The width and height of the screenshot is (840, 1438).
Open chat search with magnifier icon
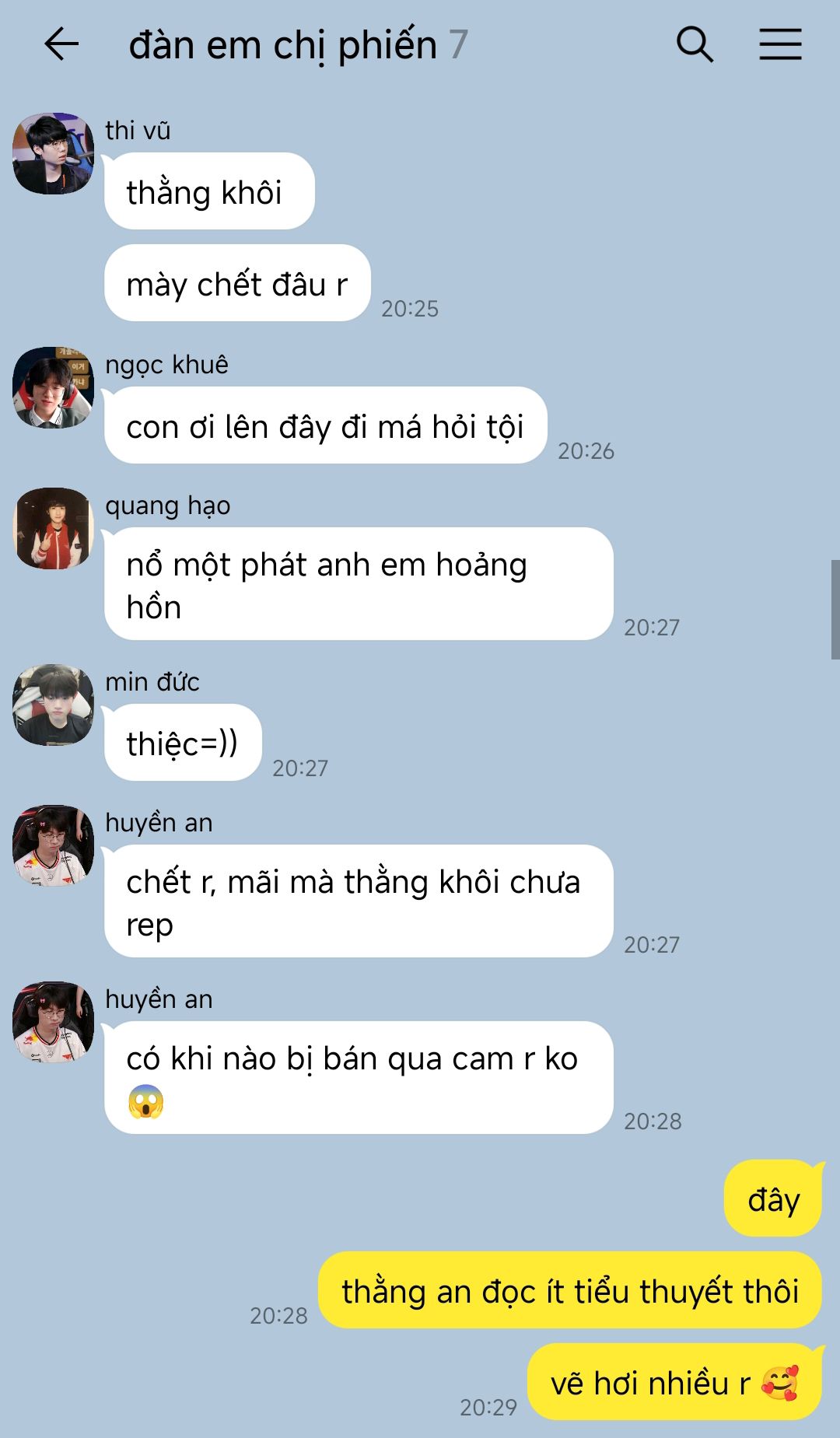tap(695, 44)
